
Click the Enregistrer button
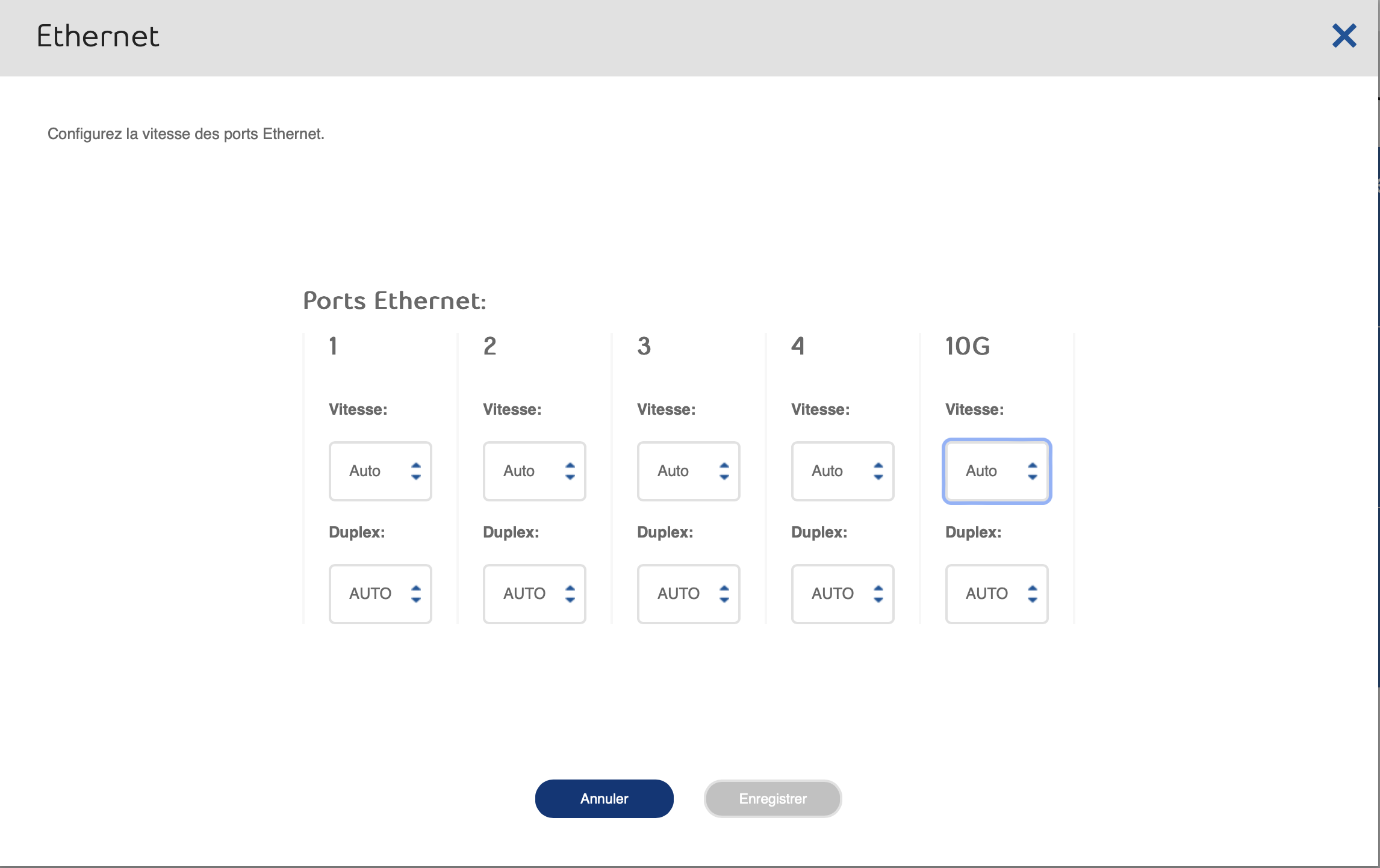coord(772,799)
